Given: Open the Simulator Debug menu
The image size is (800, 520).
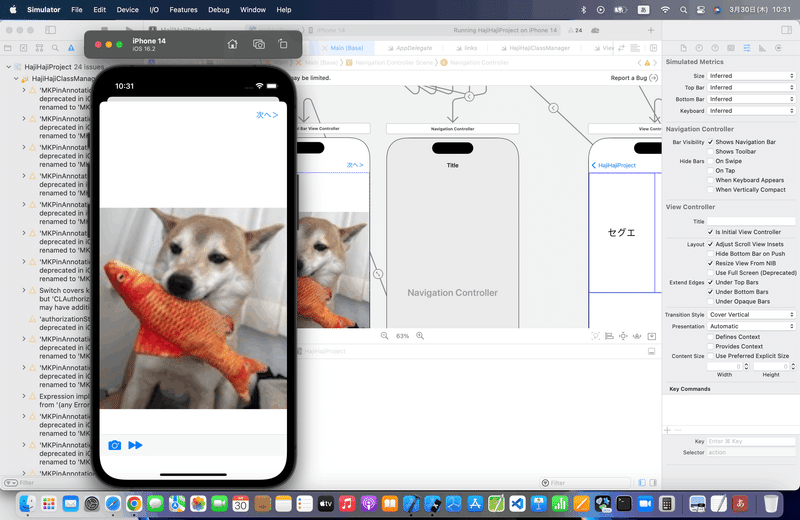Looking at the screenshot, I should tap(218, 10).
